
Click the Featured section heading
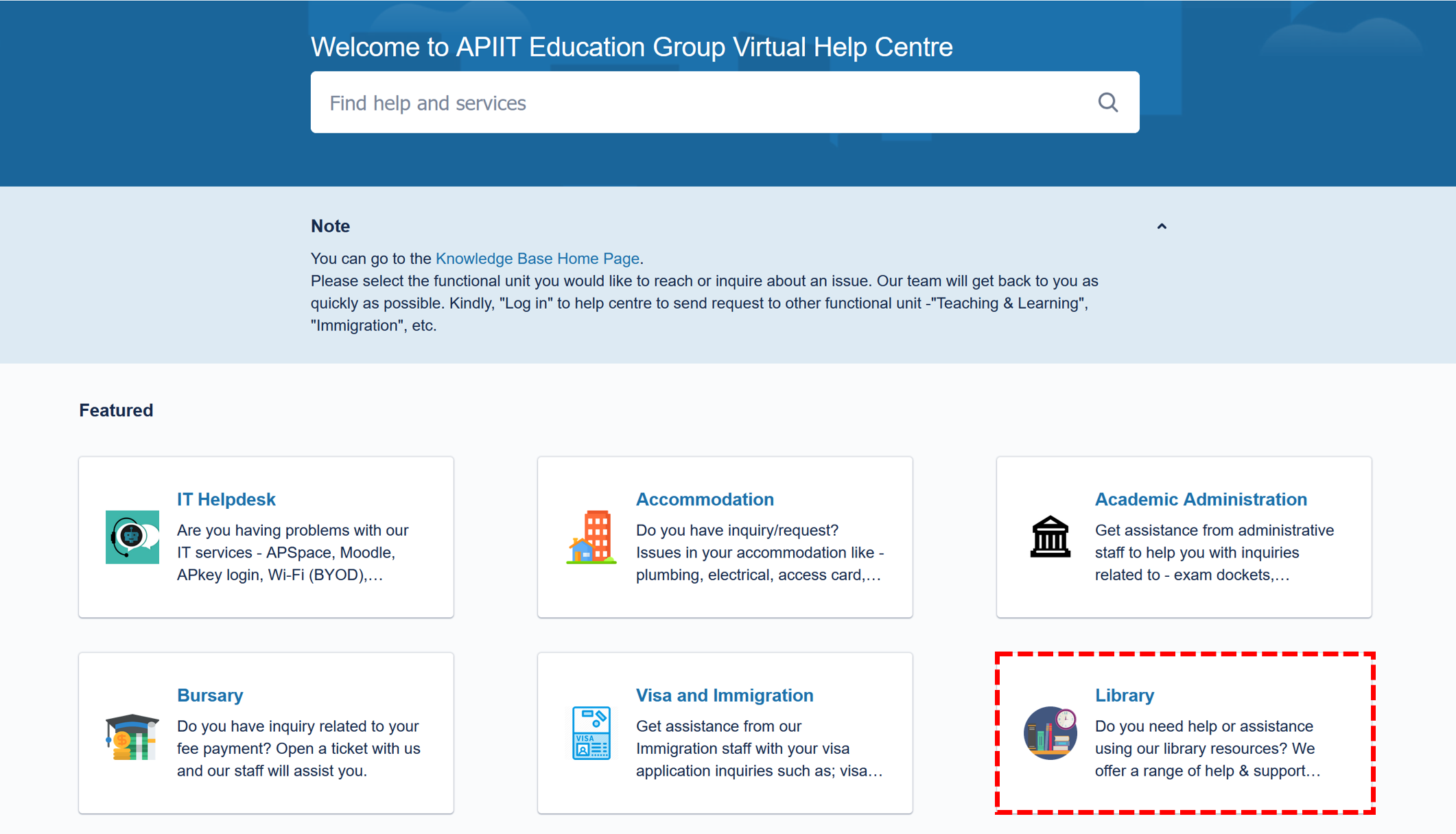116,410
